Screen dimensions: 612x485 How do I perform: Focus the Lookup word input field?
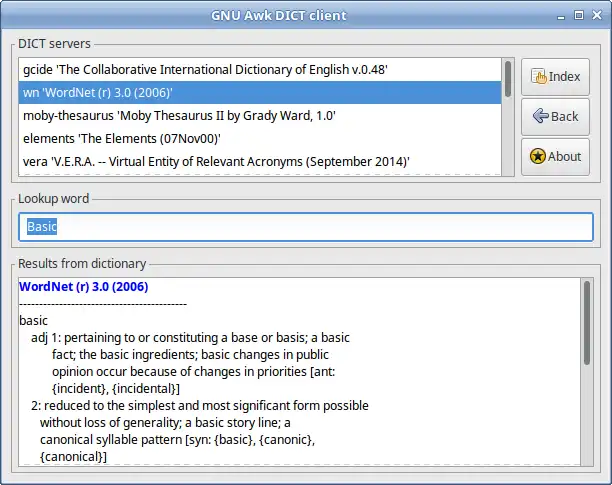306,227
